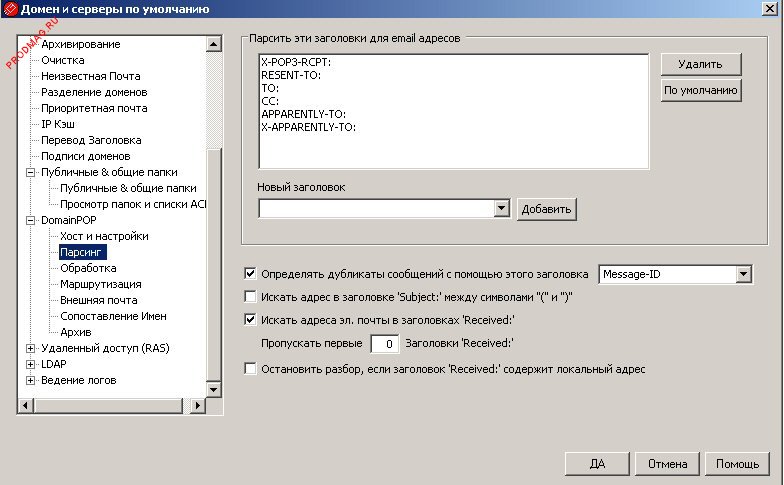Click the skip first Received headers number field

[x=384, y=344]
